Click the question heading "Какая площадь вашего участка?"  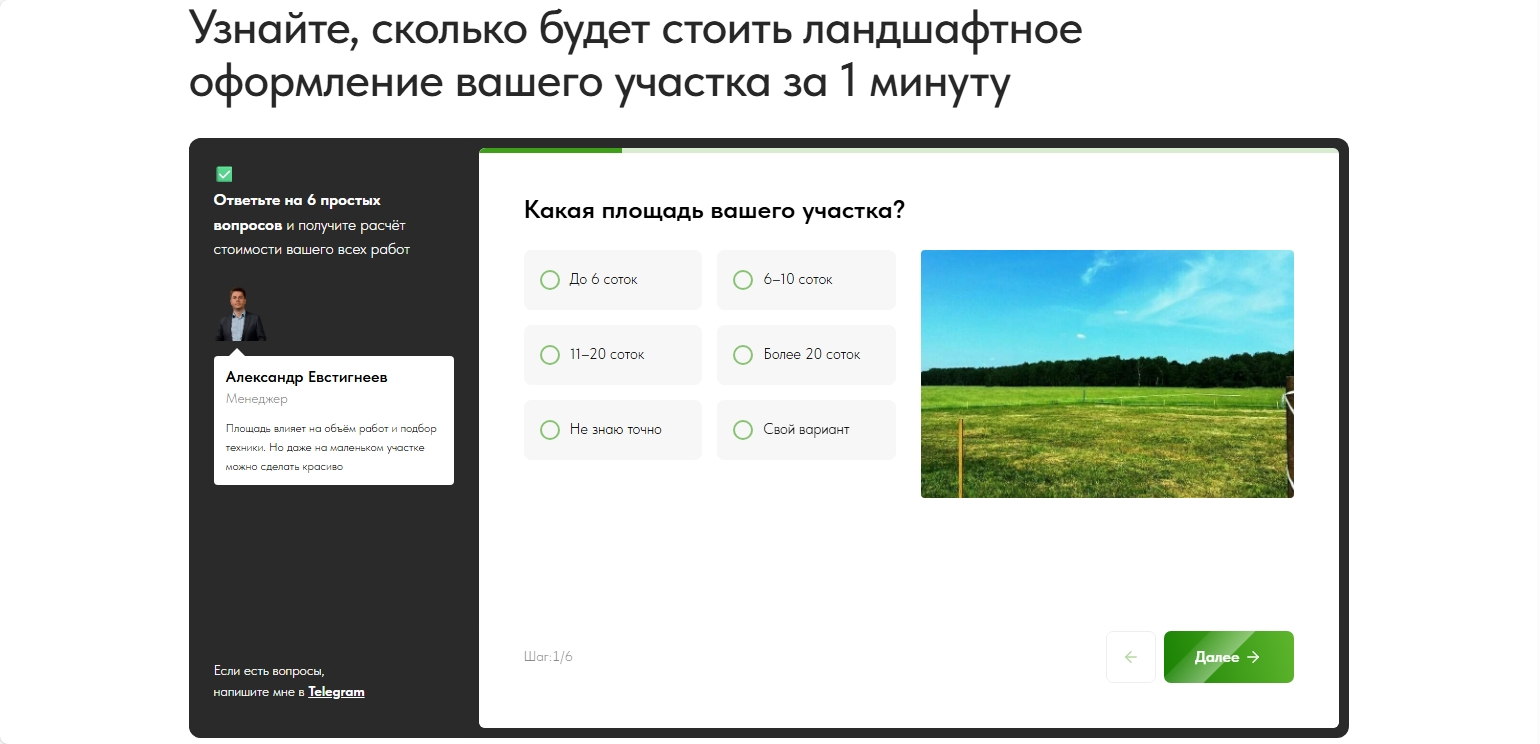(x=714, y=211)
